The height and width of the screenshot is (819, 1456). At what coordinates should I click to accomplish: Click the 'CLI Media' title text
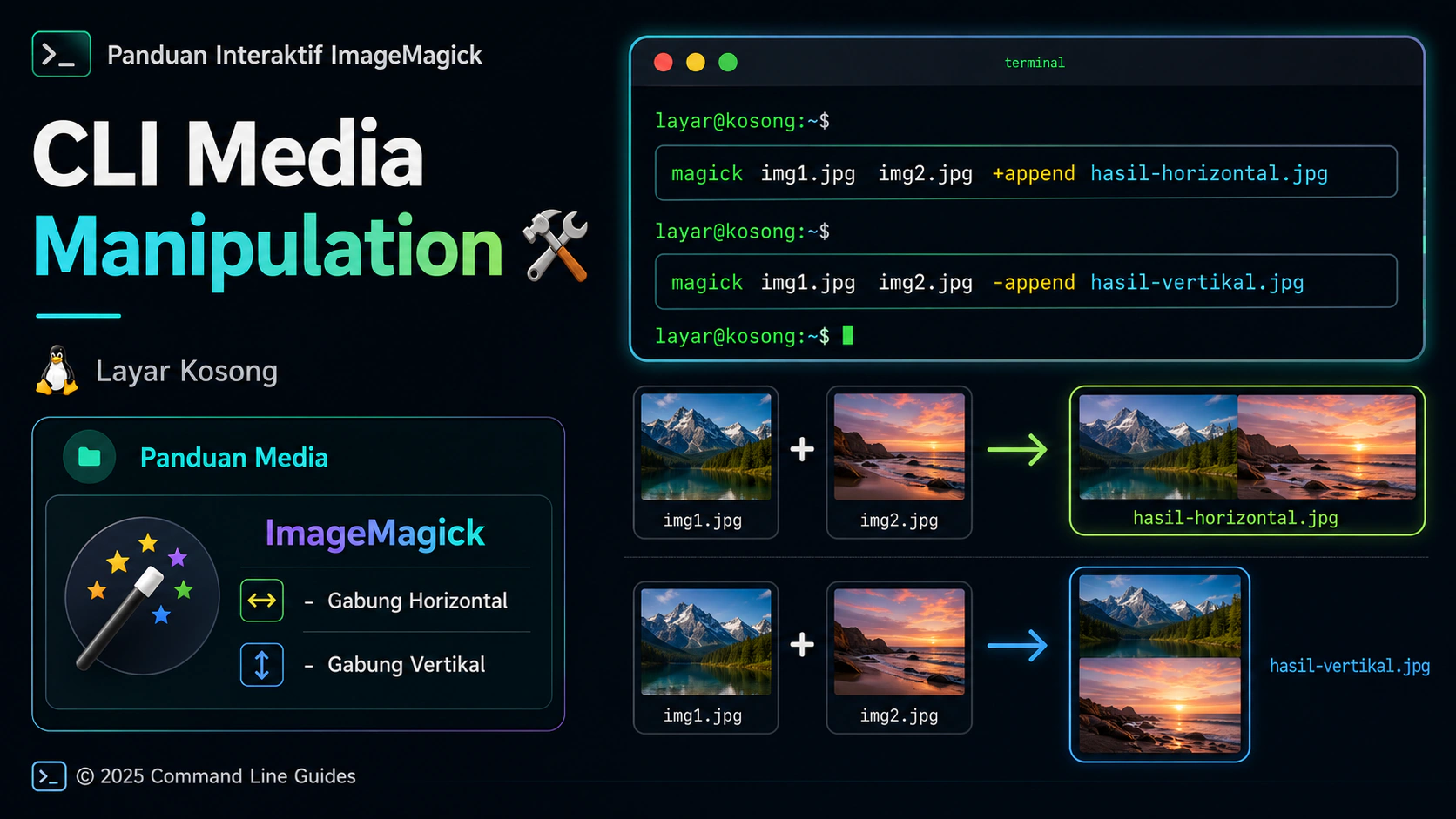(x=228, y=154)
